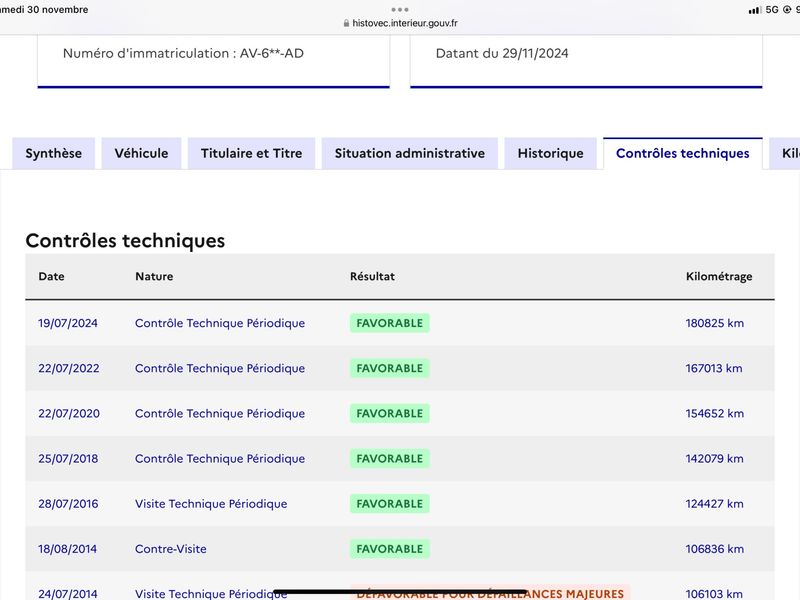This screenshot has height=600, width=800.
Task: Go to the Historique tab
Action: point(551,154)
